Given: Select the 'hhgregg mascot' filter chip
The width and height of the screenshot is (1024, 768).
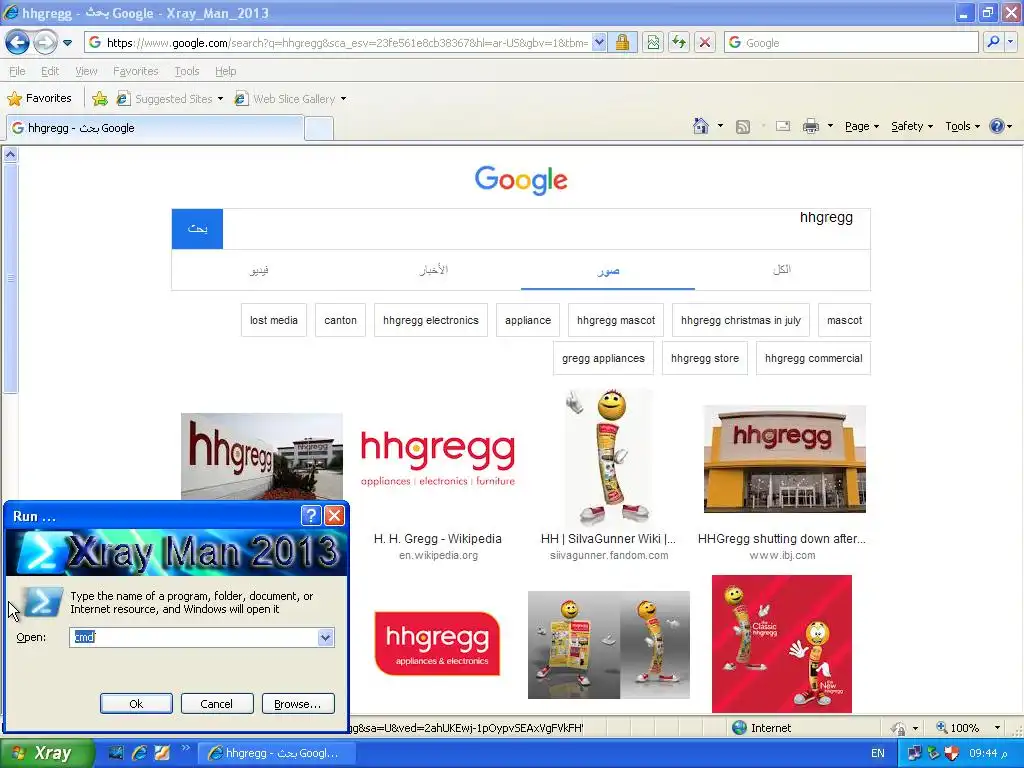Looking at the screenshot, I should 616,320.
